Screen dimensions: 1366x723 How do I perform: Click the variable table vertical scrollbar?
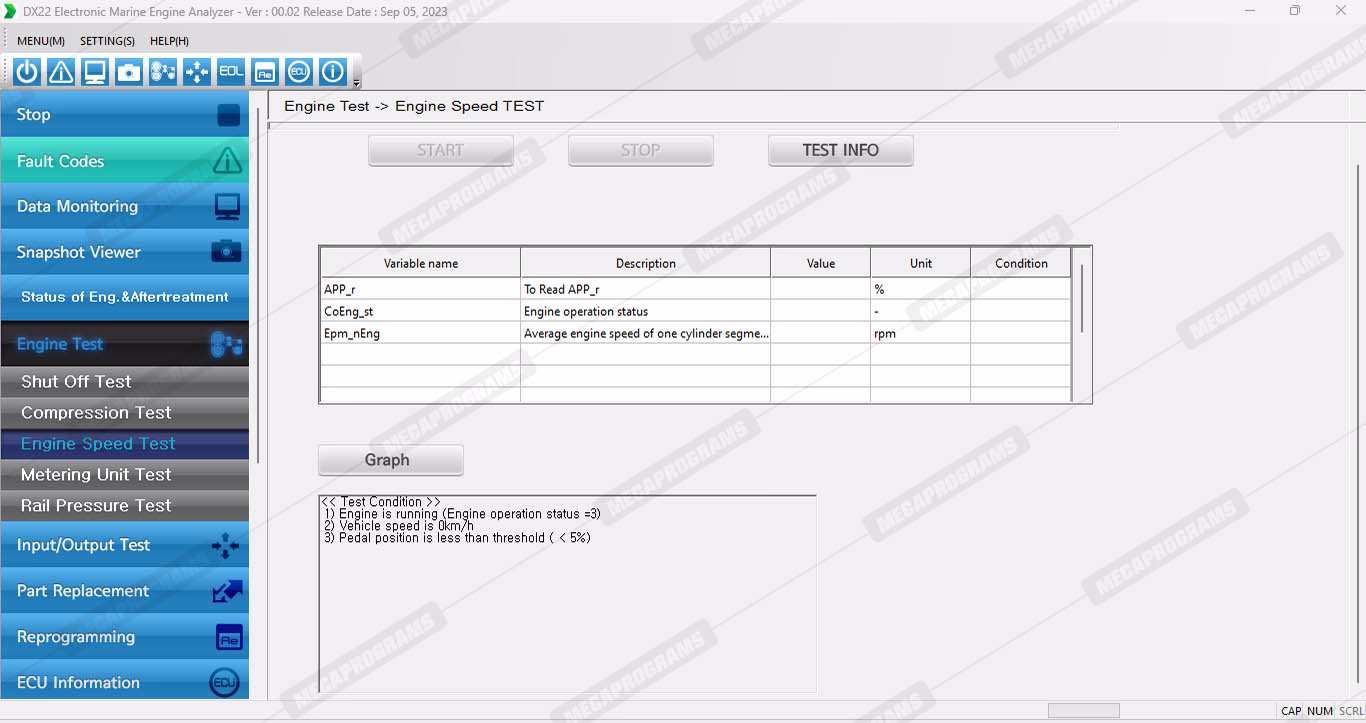pos(1081,300)
